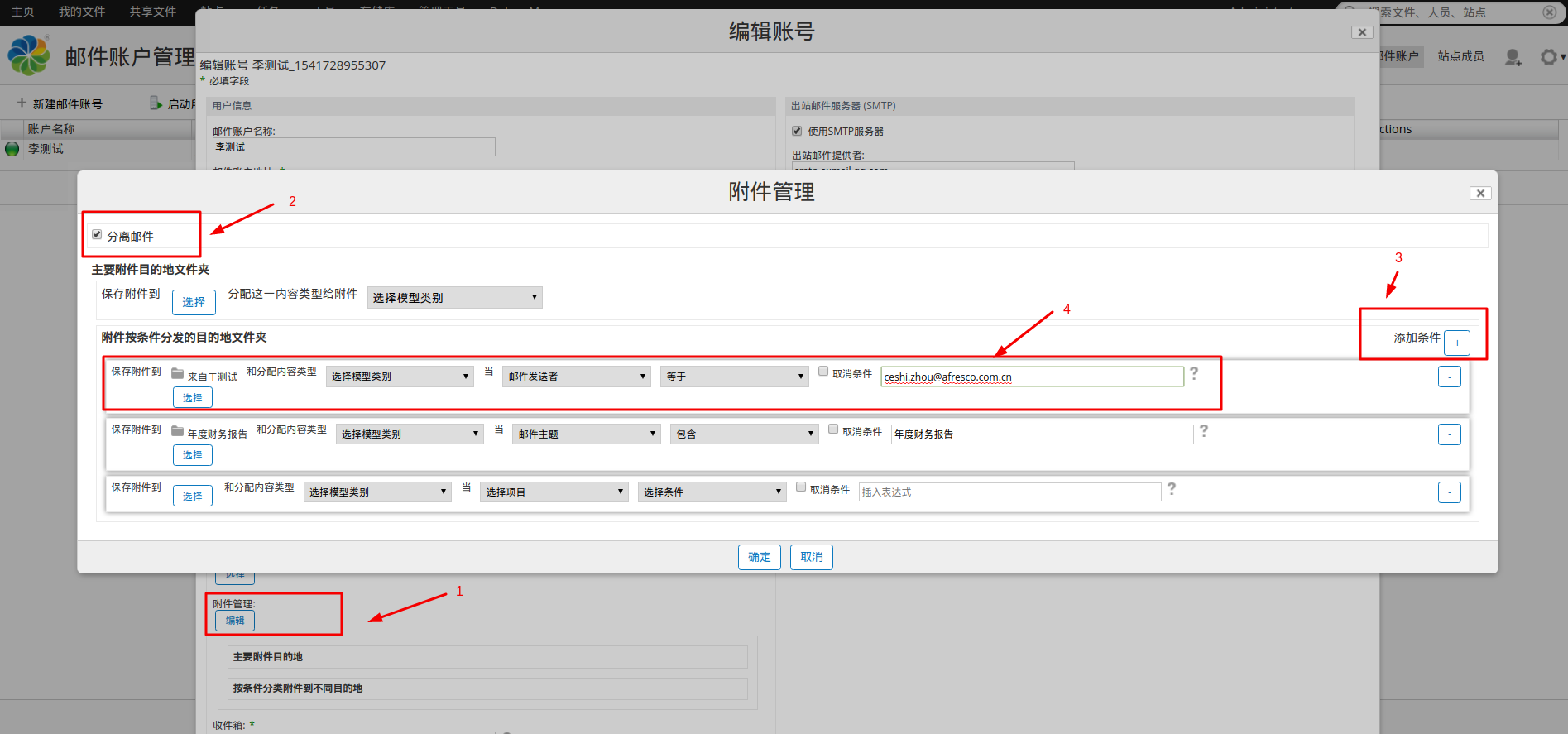Screen dimensions: 1568x734
Task: Click help question mark beside ceshi.zhou email field
Action: click(1194, 374)
